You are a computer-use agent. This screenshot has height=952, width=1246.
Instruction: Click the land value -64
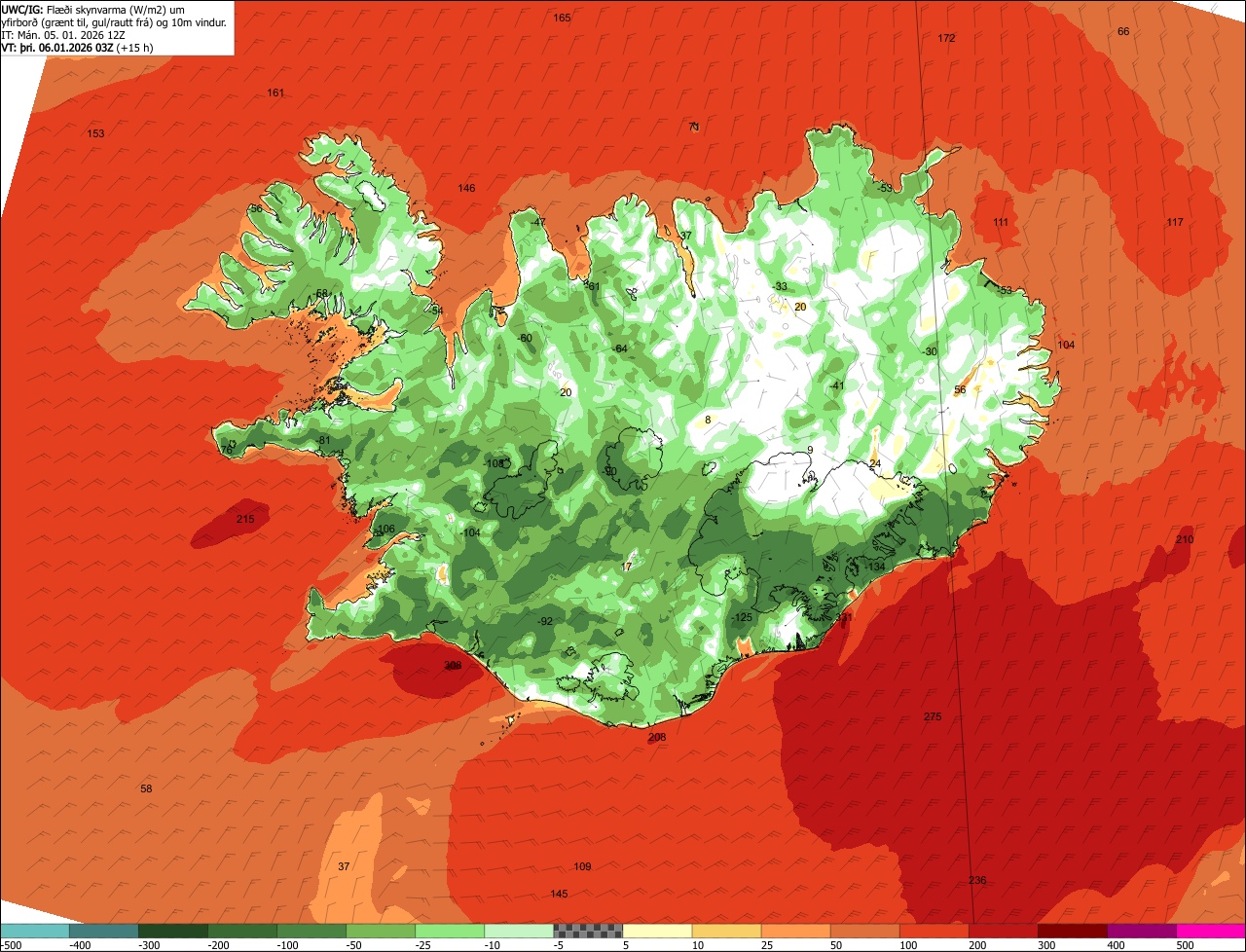619,348
